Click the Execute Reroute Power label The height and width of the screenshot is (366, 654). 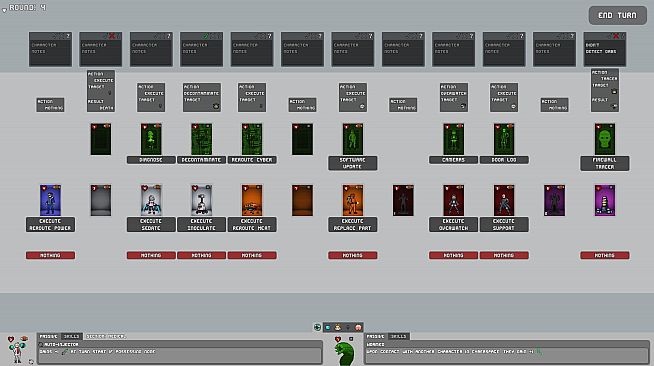pos(50,224)
